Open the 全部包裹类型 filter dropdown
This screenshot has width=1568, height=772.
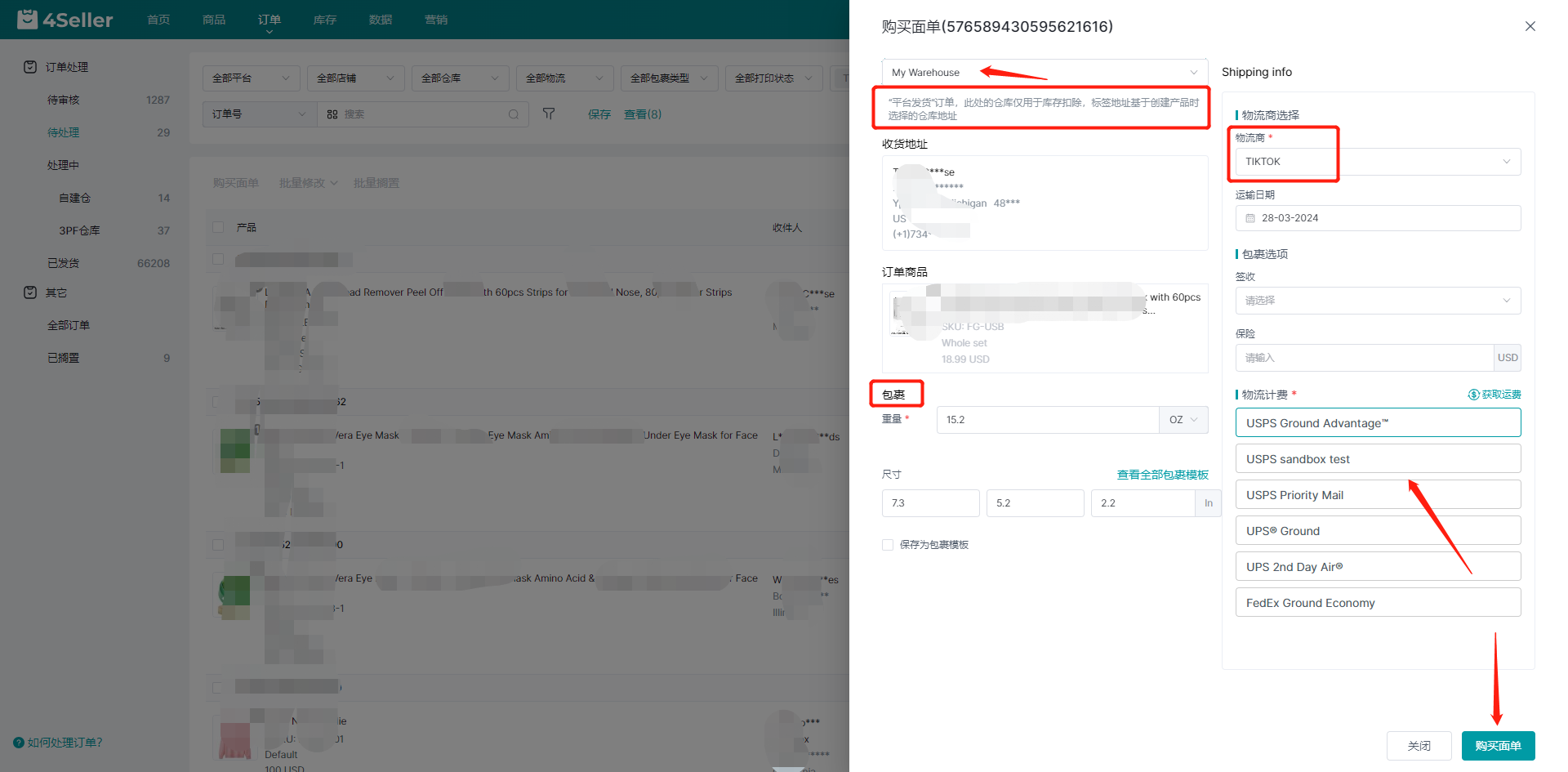click(x=669, y=78)
